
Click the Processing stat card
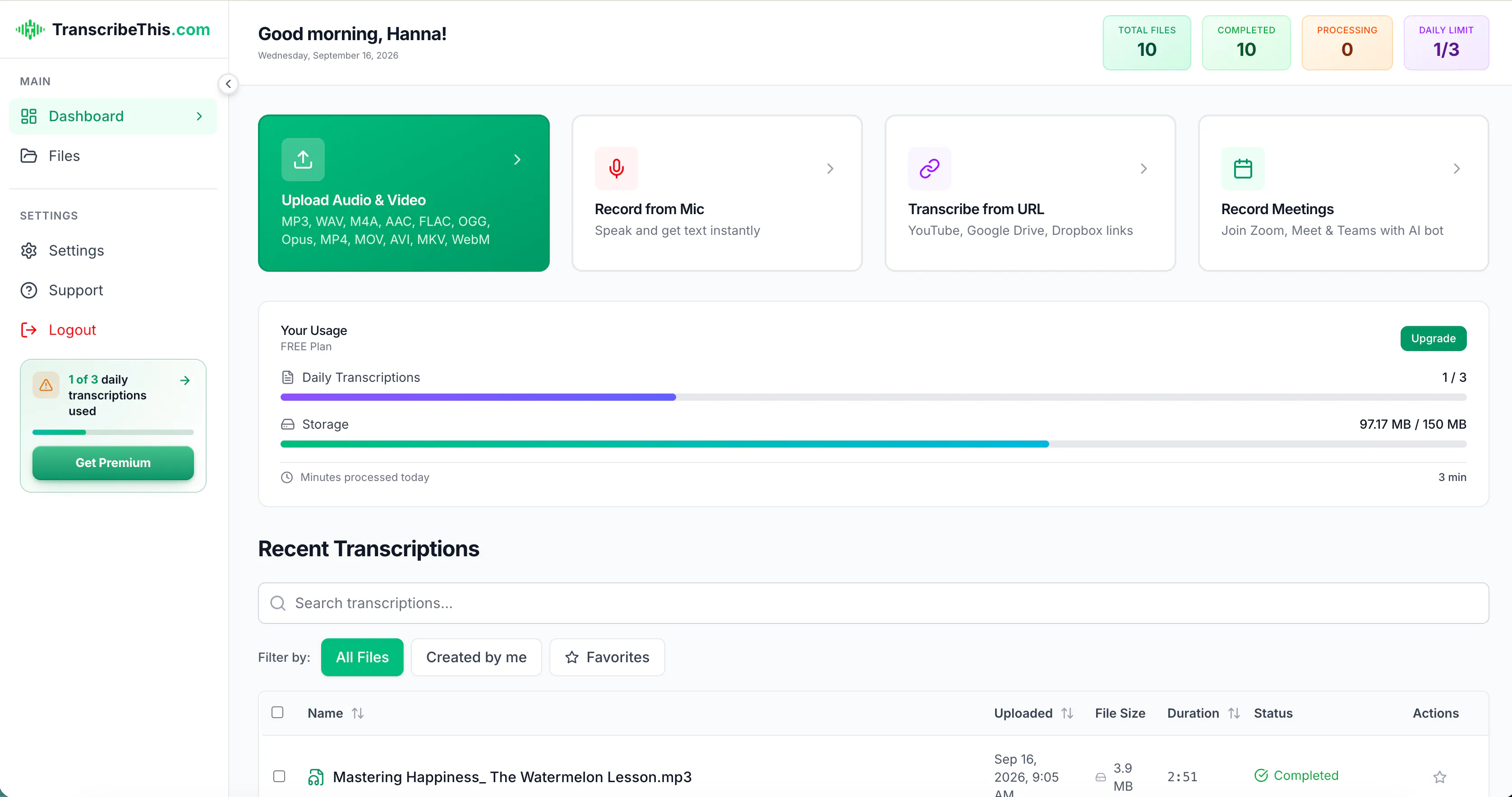(1347, 43)
